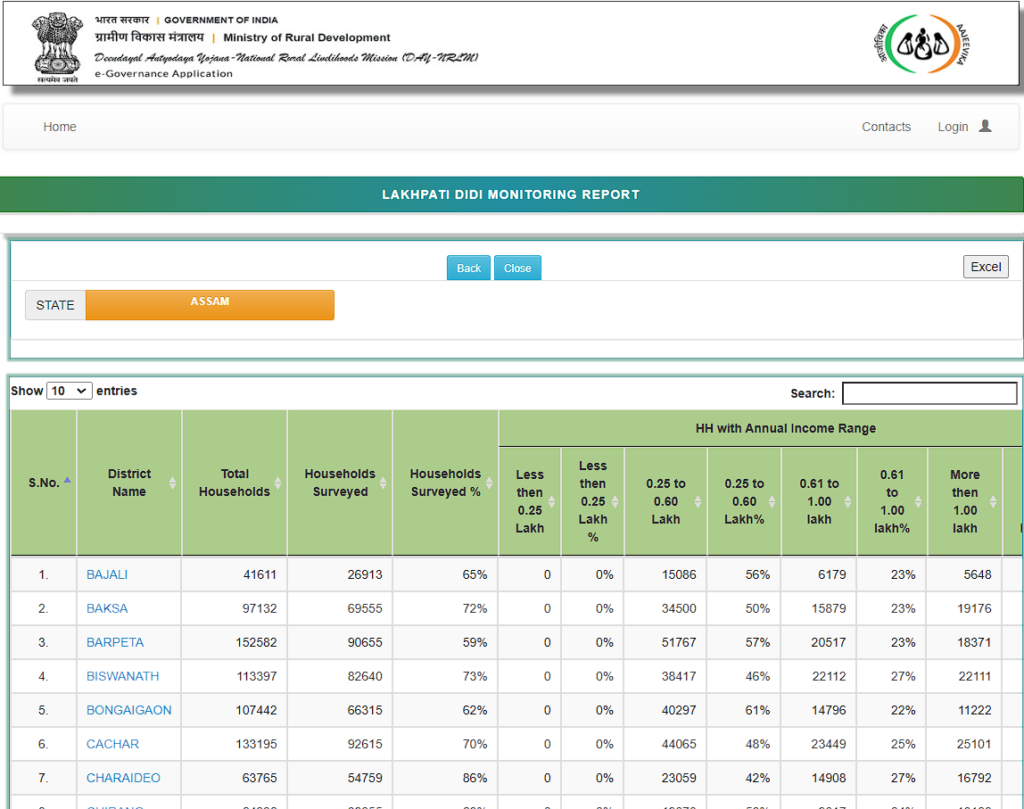Sort by Households Surveyed column
This screenshot has height=809, width=1024.
point(383,483)
